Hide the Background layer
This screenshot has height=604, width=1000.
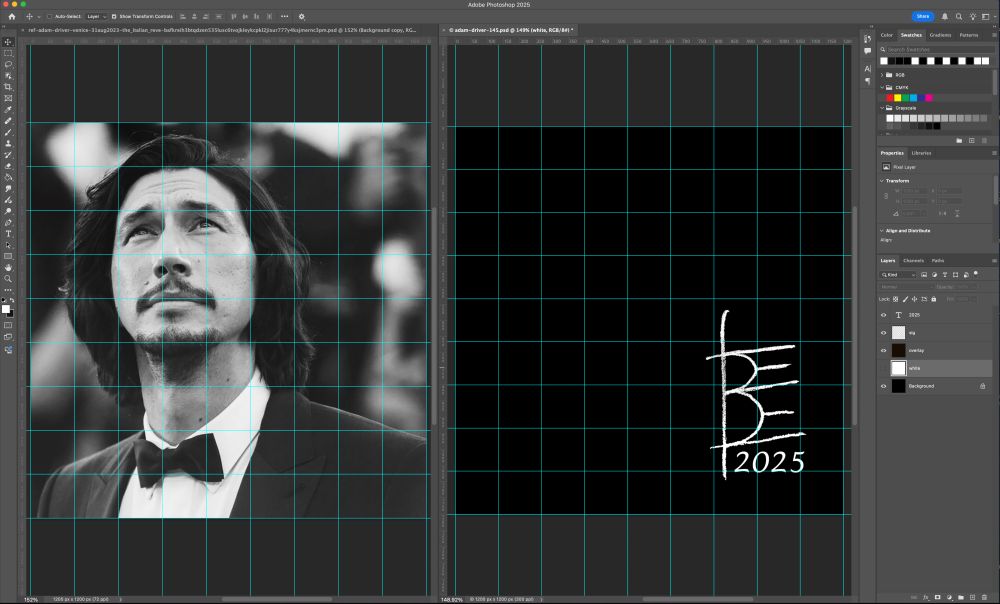883,387
